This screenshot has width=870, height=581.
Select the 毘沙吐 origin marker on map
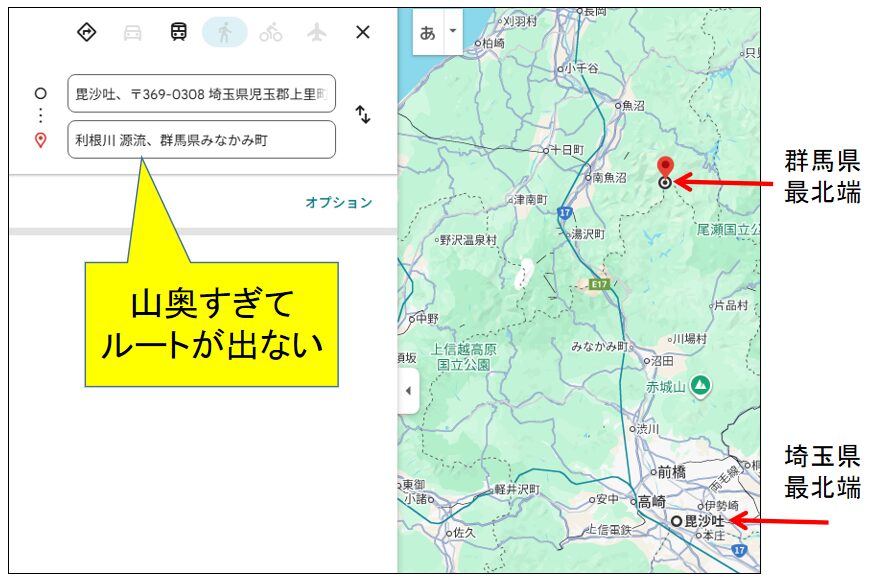(677, 521)
